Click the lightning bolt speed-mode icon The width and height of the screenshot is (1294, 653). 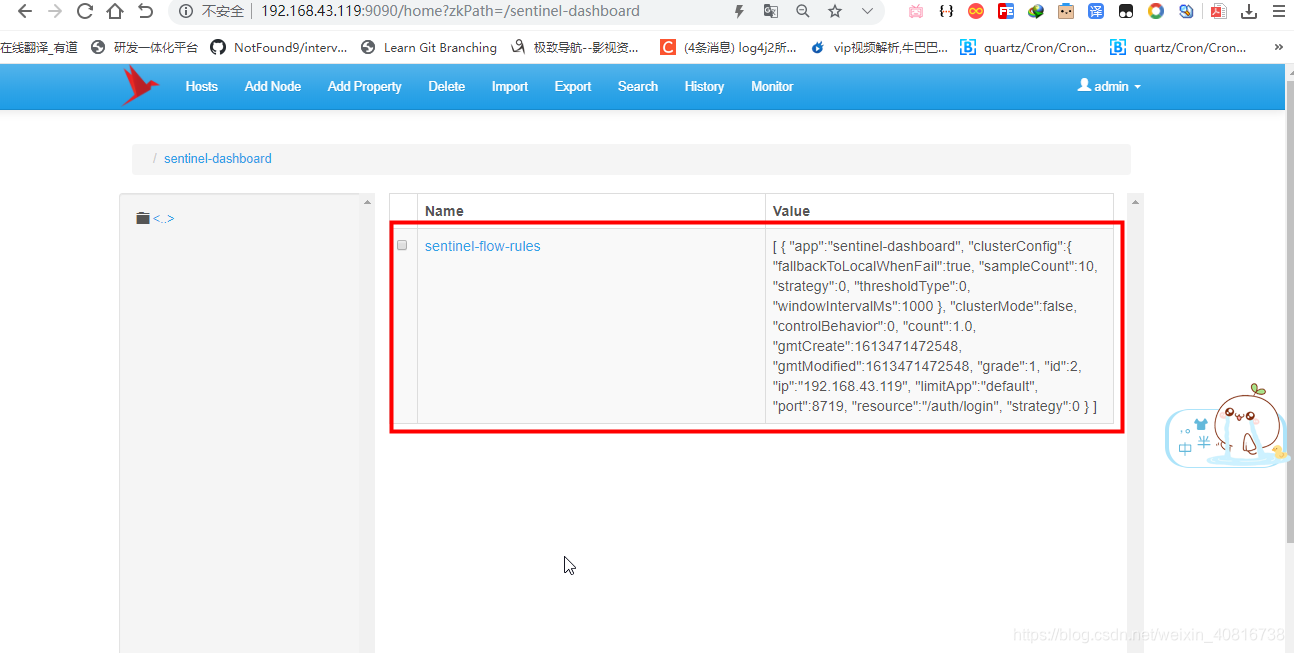[x=739, y=11]
